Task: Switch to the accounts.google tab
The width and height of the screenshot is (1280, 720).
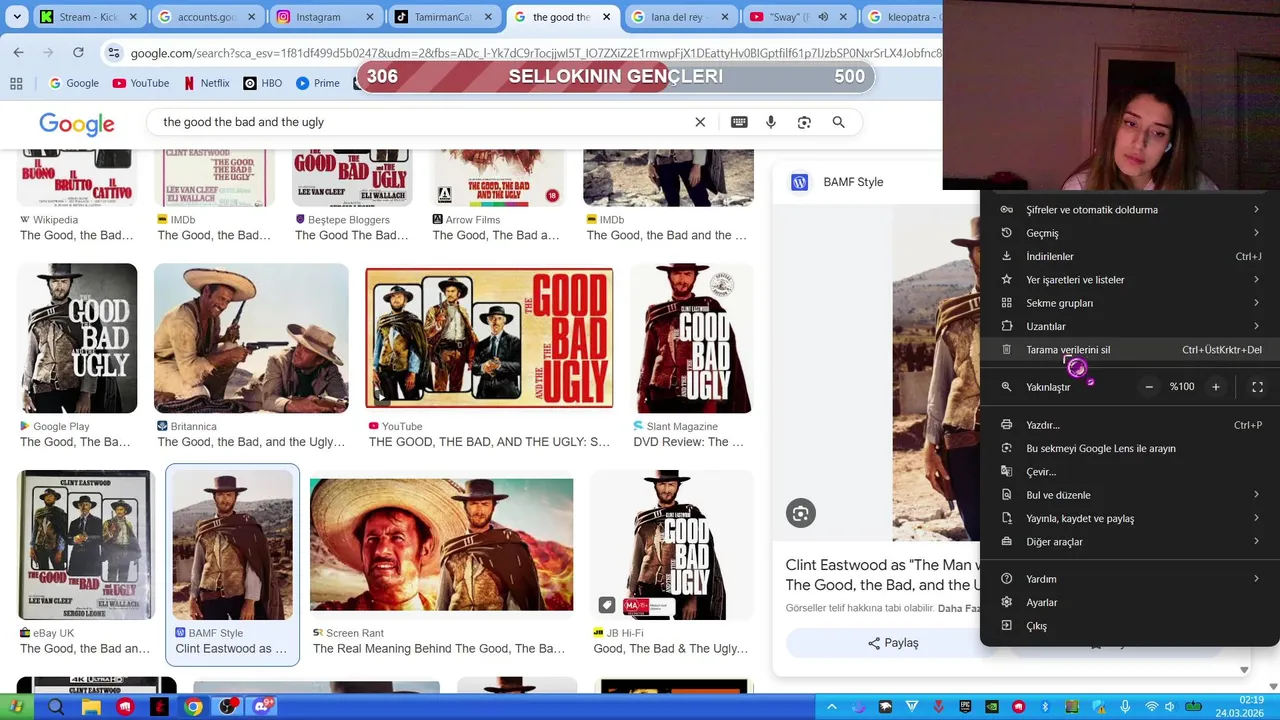Action: 206,17
